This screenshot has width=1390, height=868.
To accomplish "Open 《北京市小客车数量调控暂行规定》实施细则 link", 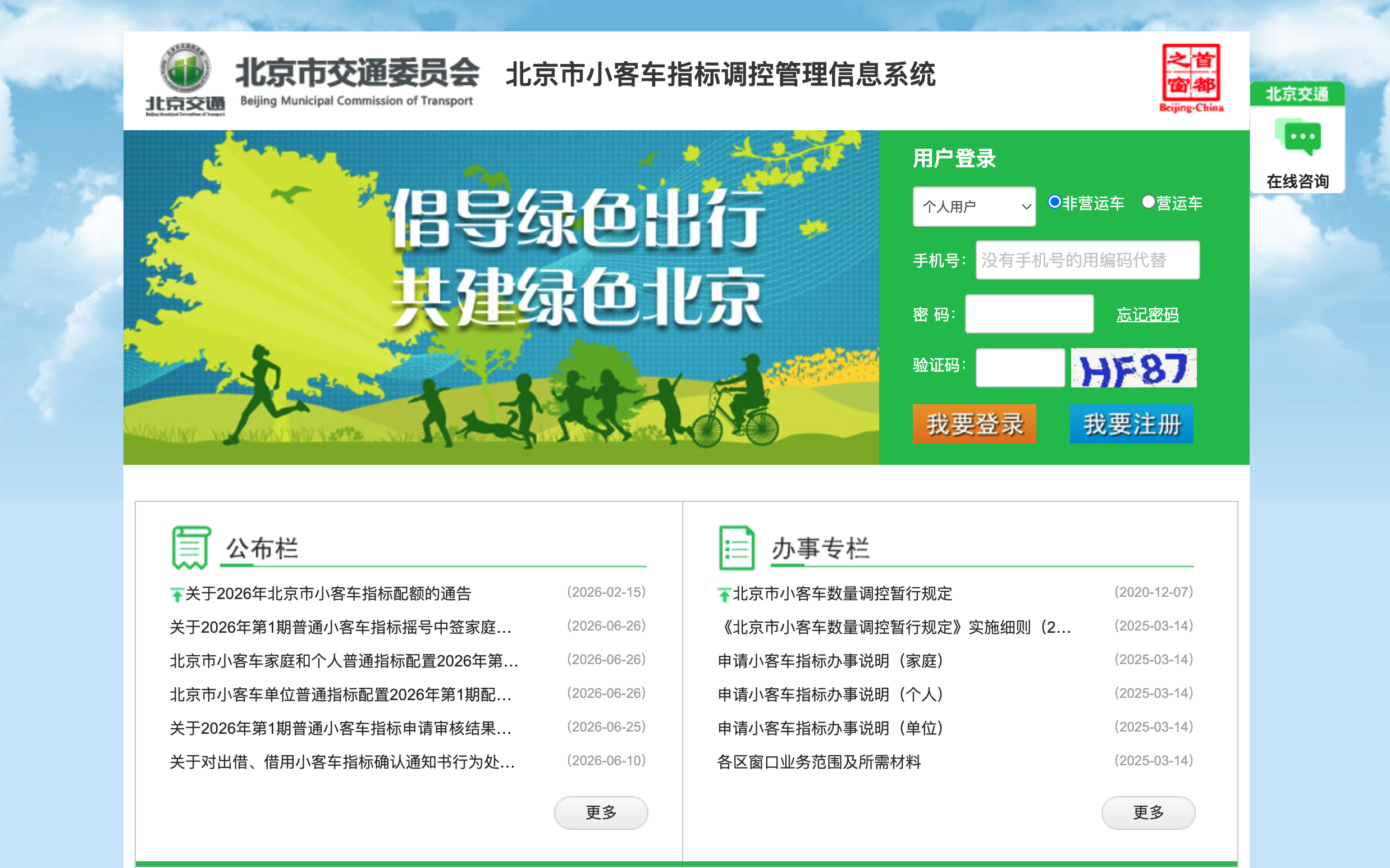I will (x=894, y=627).
